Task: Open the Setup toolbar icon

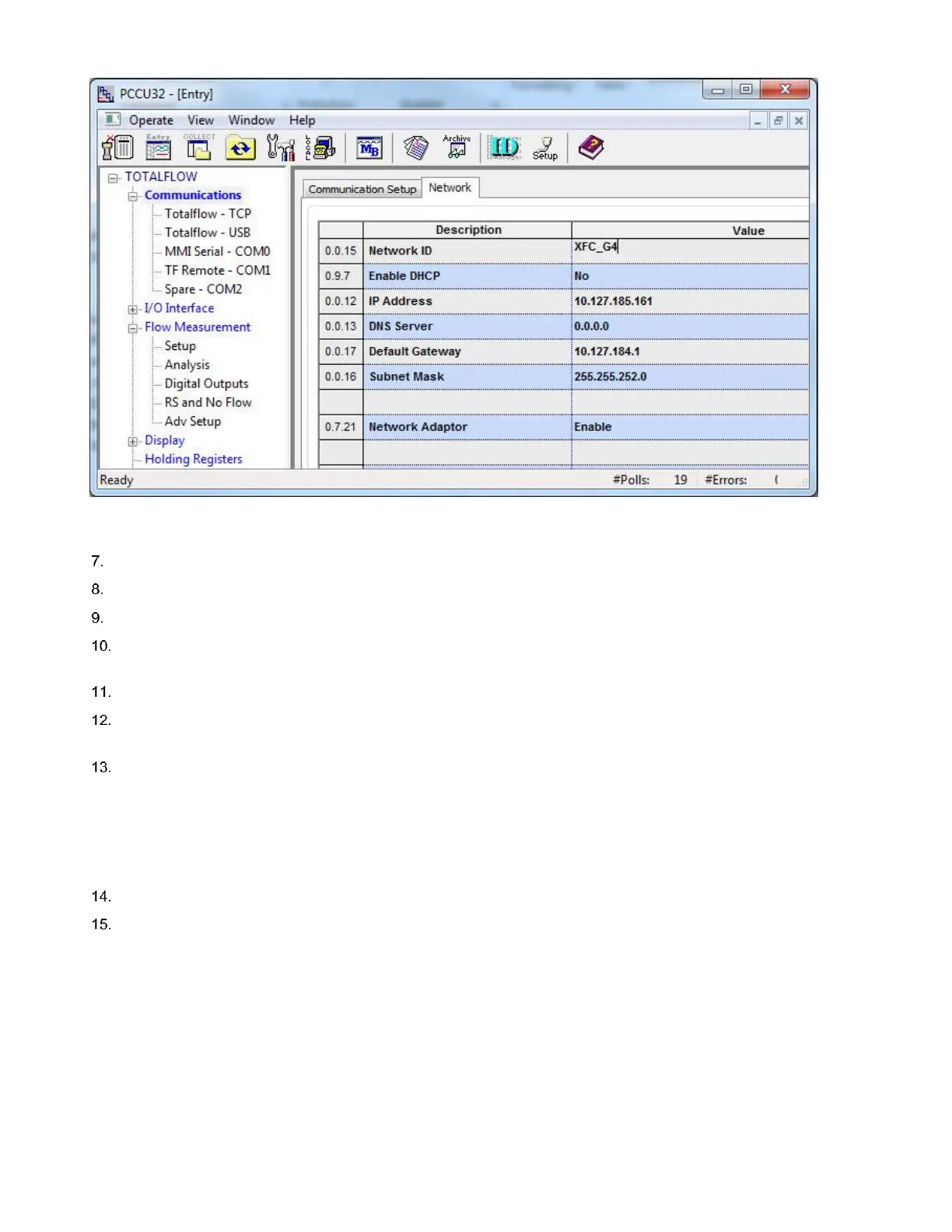Action: [545, 147]
